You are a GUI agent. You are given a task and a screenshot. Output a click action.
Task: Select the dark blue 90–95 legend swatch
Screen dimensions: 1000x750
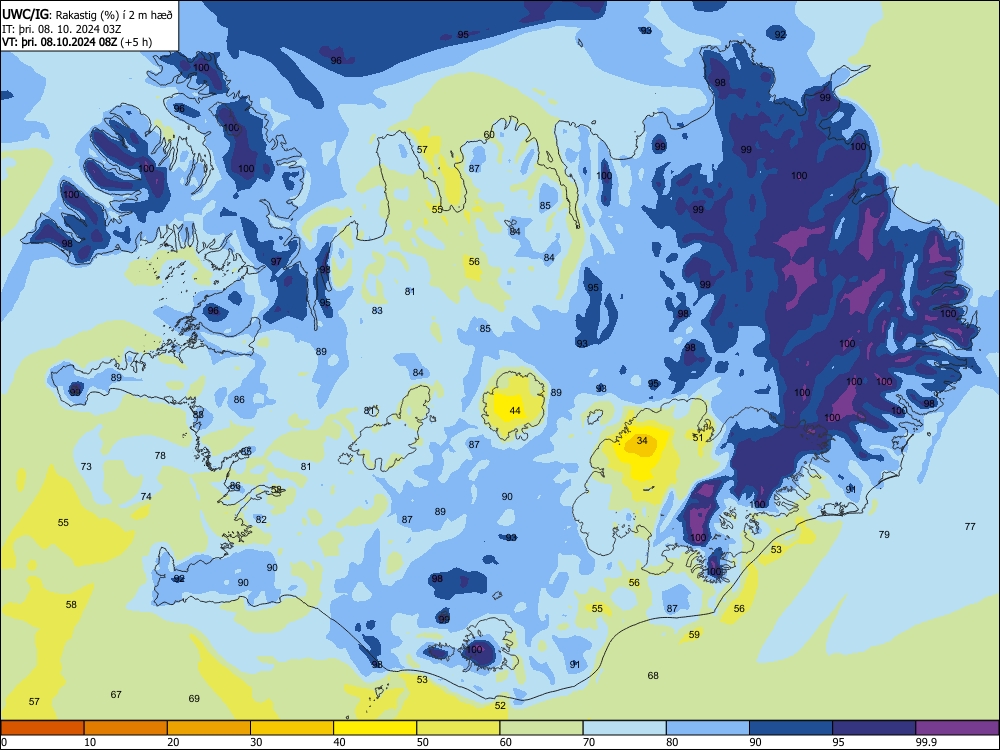click(791, 728)
